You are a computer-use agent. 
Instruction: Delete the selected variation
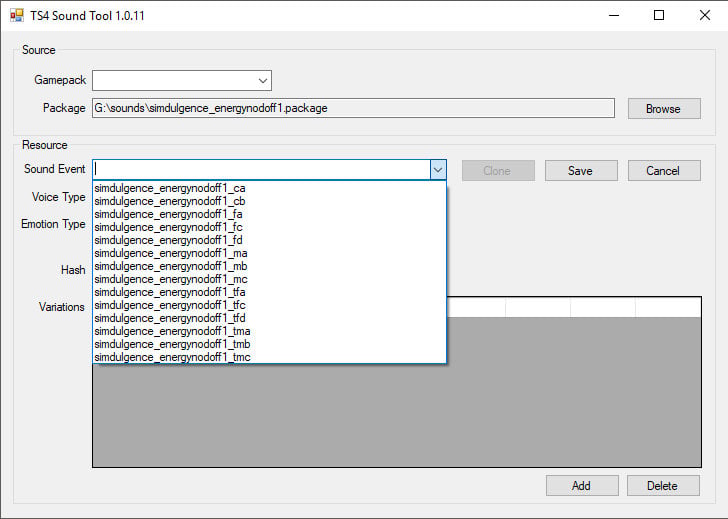coord(663,486)
